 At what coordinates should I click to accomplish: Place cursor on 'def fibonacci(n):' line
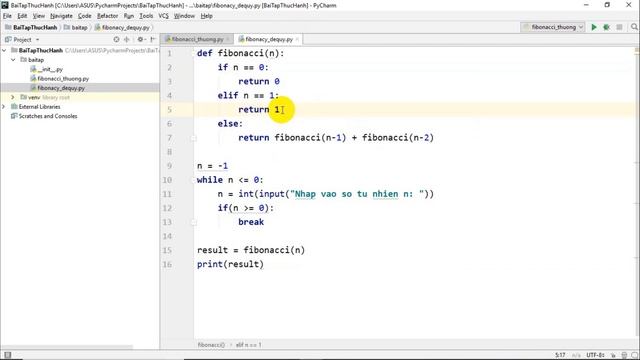coord(240,53)
